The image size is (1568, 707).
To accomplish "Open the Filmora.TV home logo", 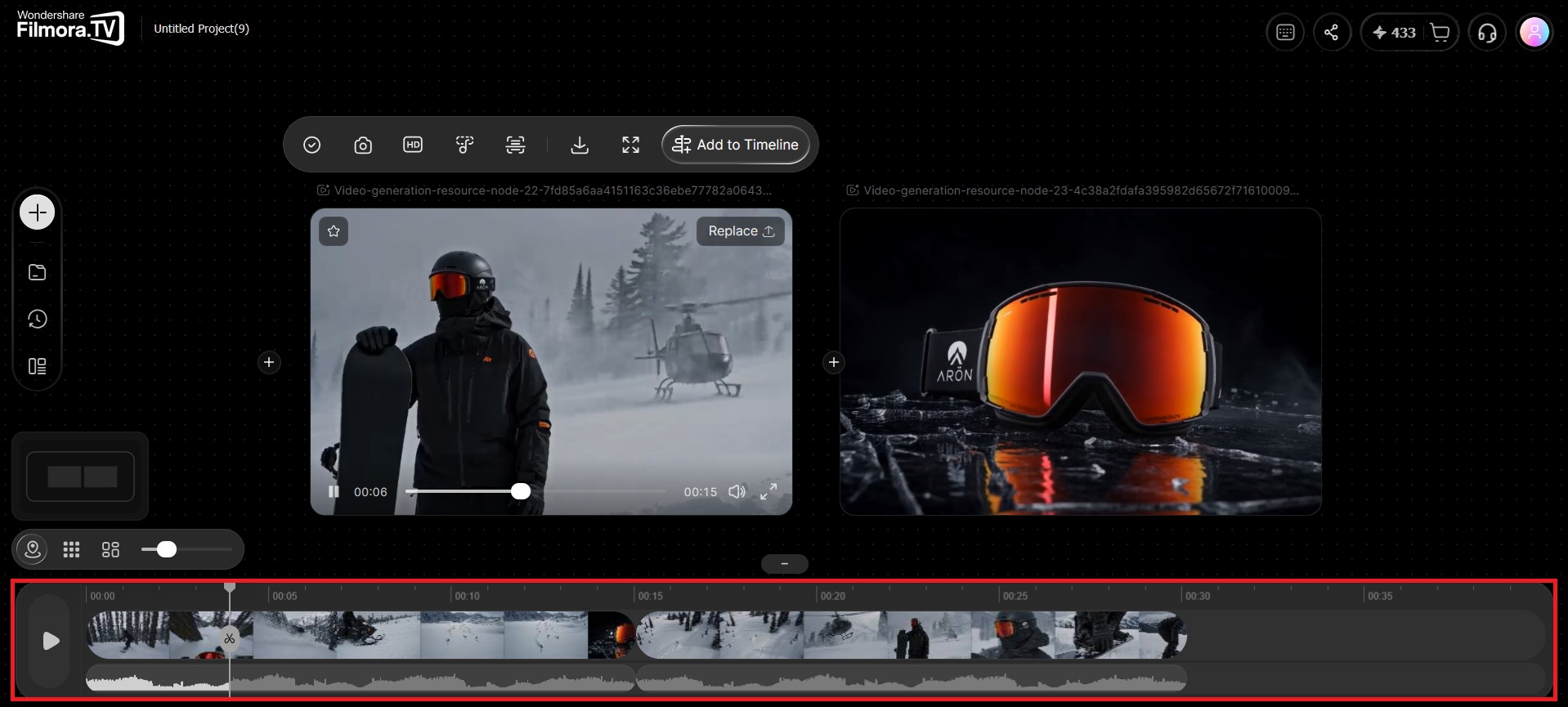I will [x=70, y=28].
